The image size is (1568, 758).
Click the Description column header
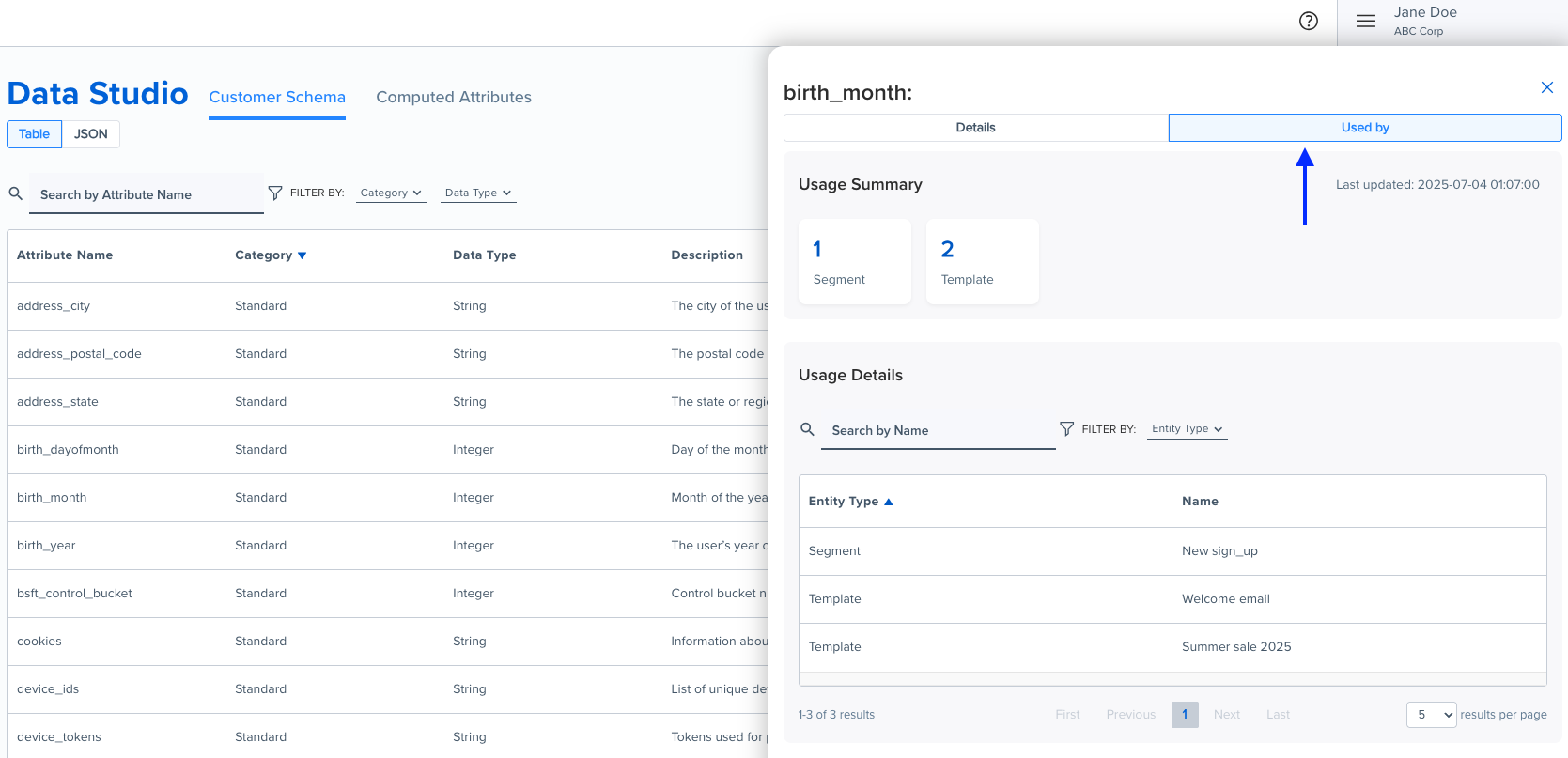(x=707, y=255)
